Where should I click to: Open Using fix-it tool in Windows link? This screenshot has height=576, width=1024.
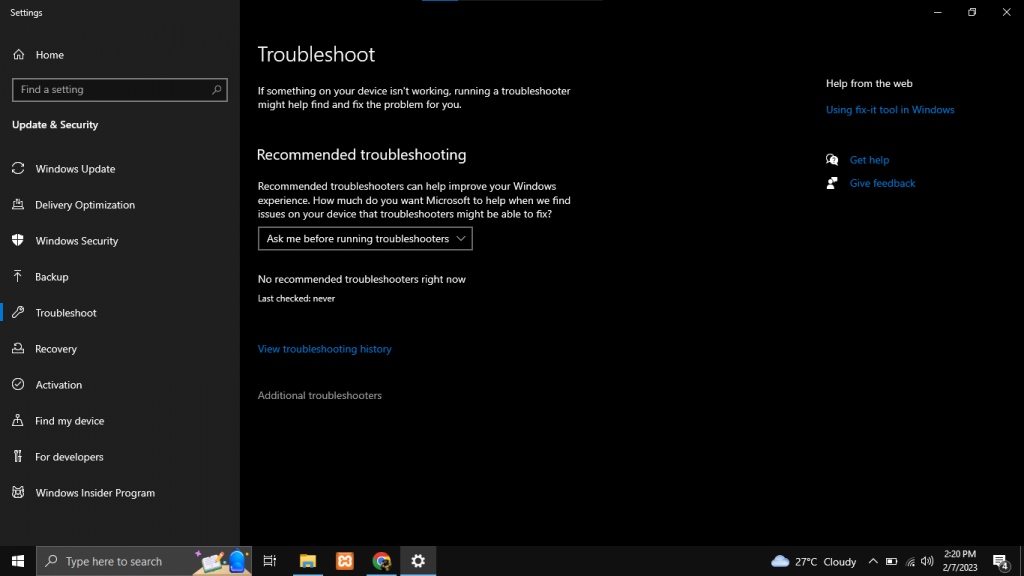tap(890, 110)
